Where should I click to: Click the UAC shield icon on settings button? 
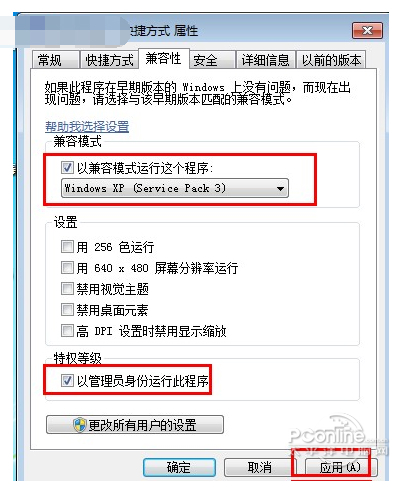click(x=79, y=425)
